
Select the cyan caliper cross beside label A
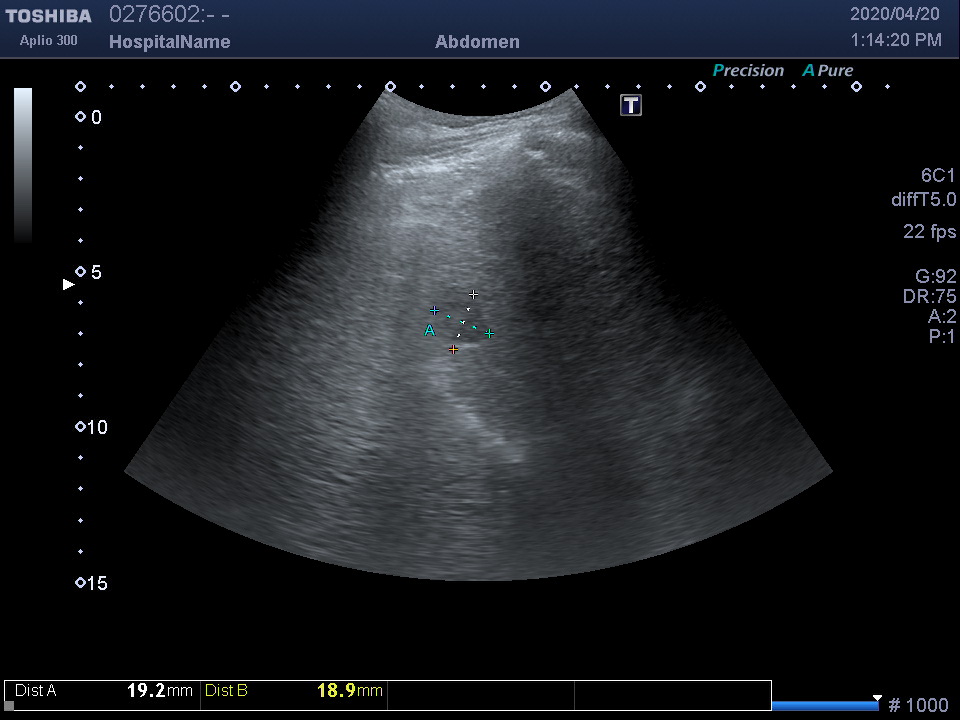(434, 311)
